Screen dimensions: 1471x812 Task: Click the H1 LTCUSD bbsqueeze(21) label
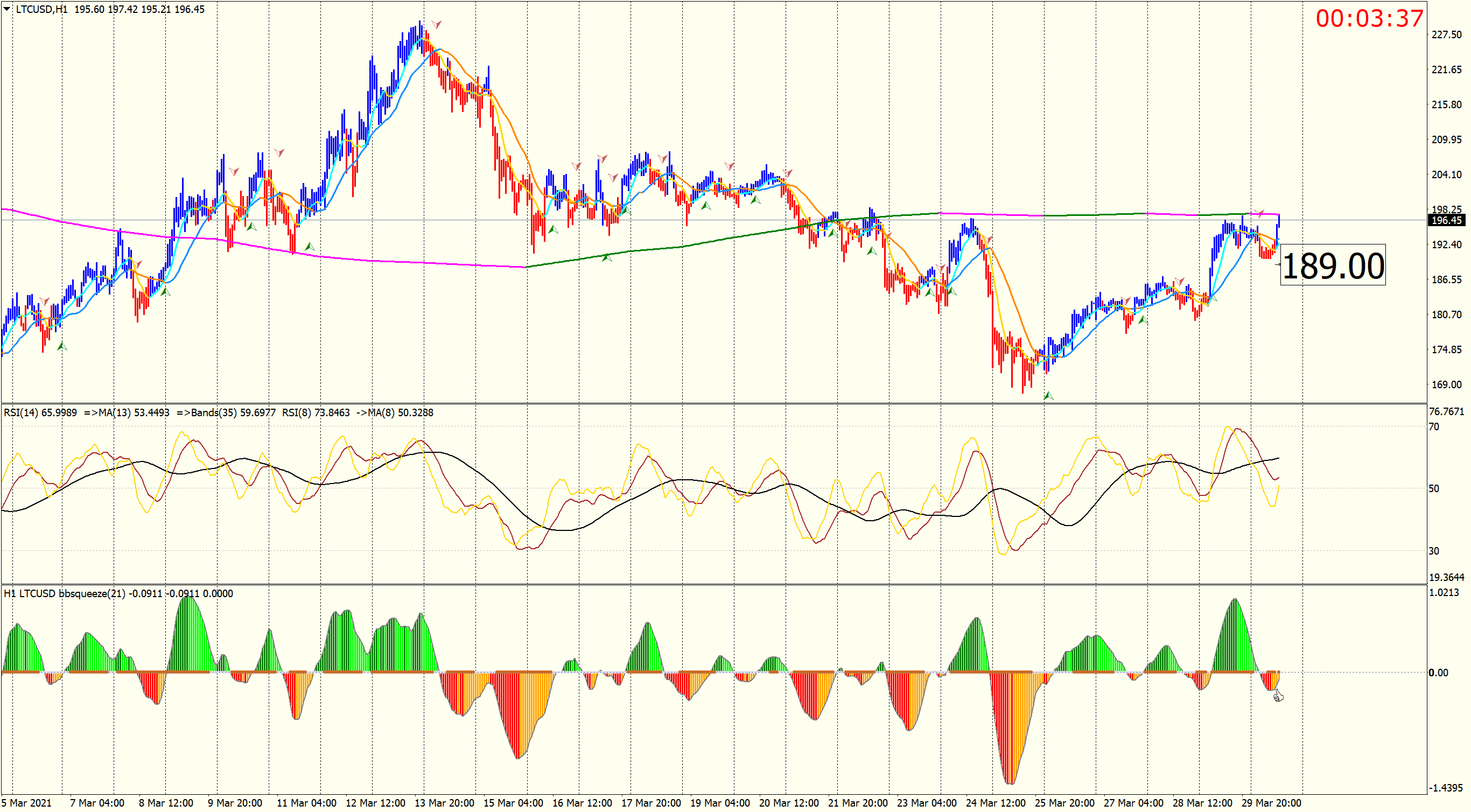[64, 593]
